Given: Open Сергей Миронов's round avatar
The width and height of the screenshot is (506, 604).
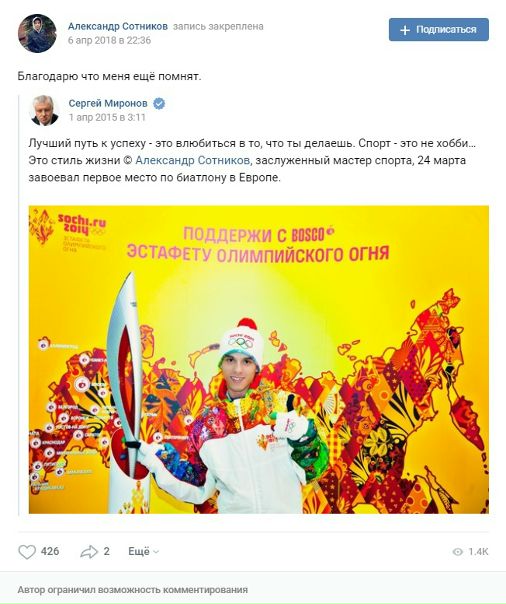Looking at the screenshot, I should 44,110.
